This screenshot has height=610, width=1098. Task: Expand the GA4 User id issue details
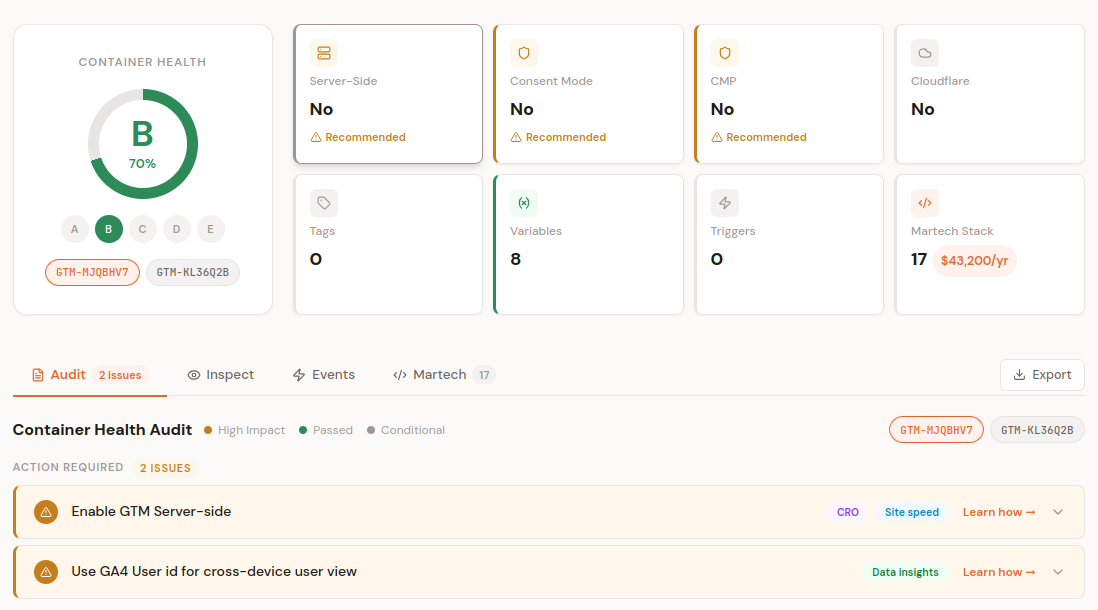(x=1057, y=571)
